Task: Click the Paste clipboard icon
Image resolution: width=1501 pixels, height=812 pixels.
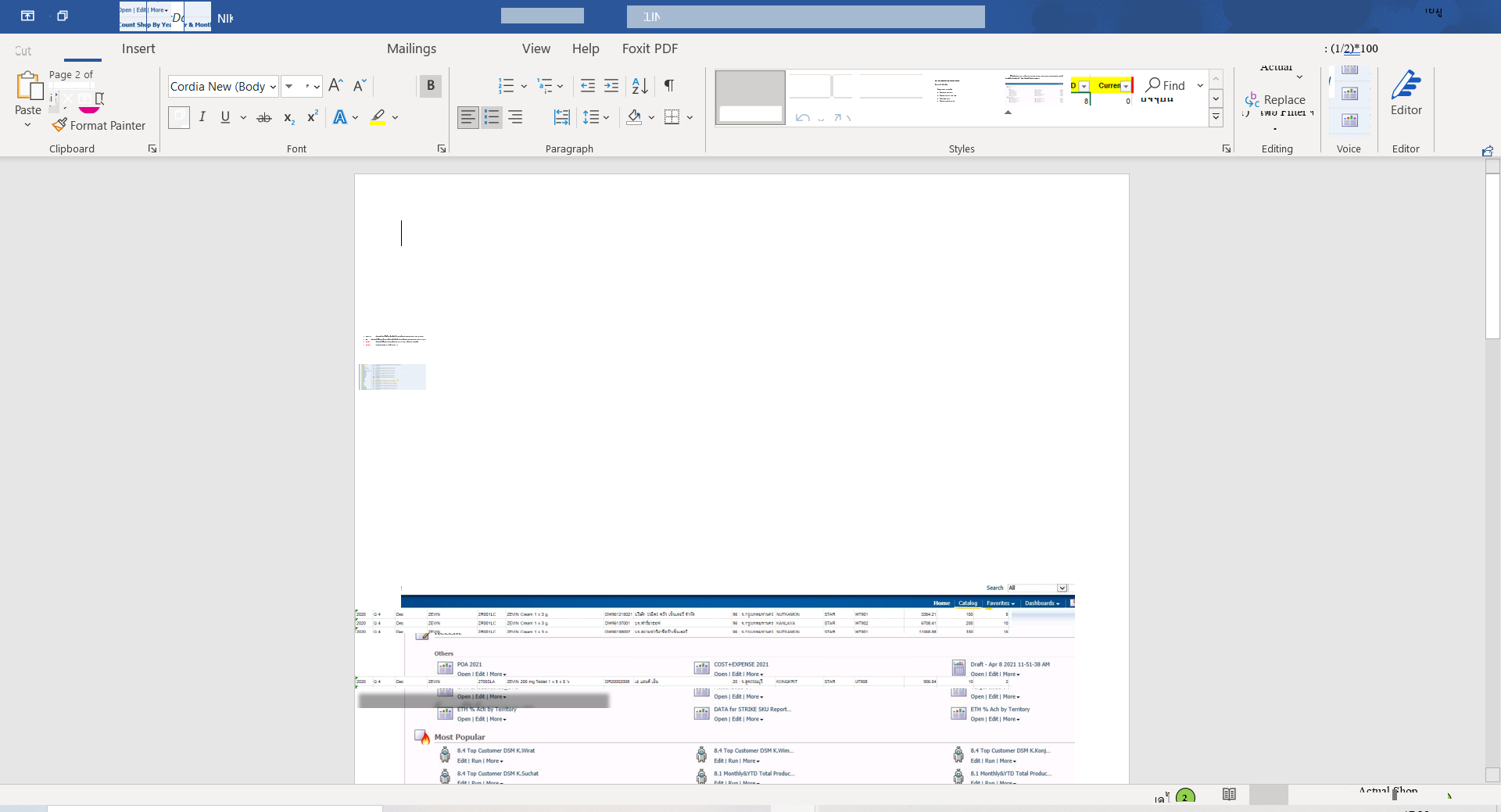Action: [x=29, y=85]
